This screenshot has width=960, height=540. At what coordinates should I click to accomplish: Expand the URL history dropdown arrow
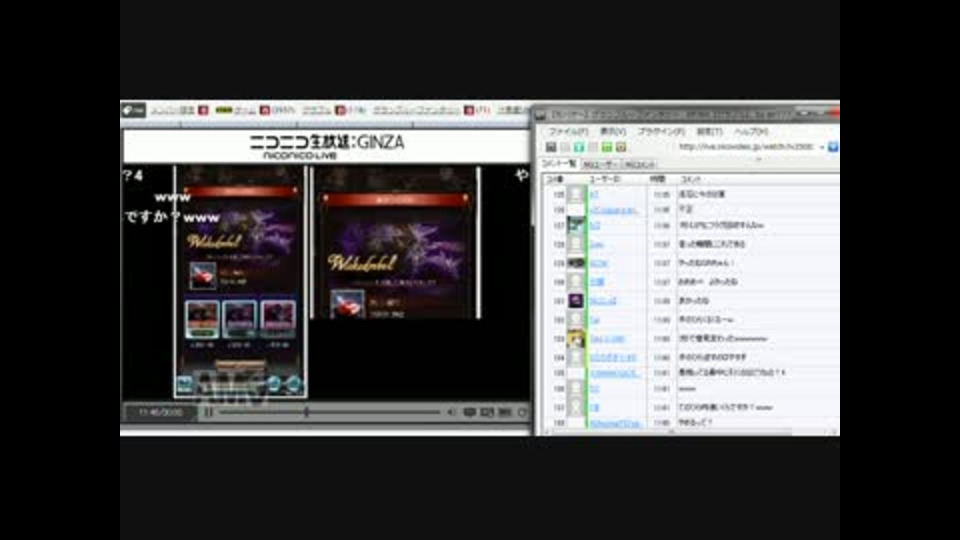tap(822, 147)
